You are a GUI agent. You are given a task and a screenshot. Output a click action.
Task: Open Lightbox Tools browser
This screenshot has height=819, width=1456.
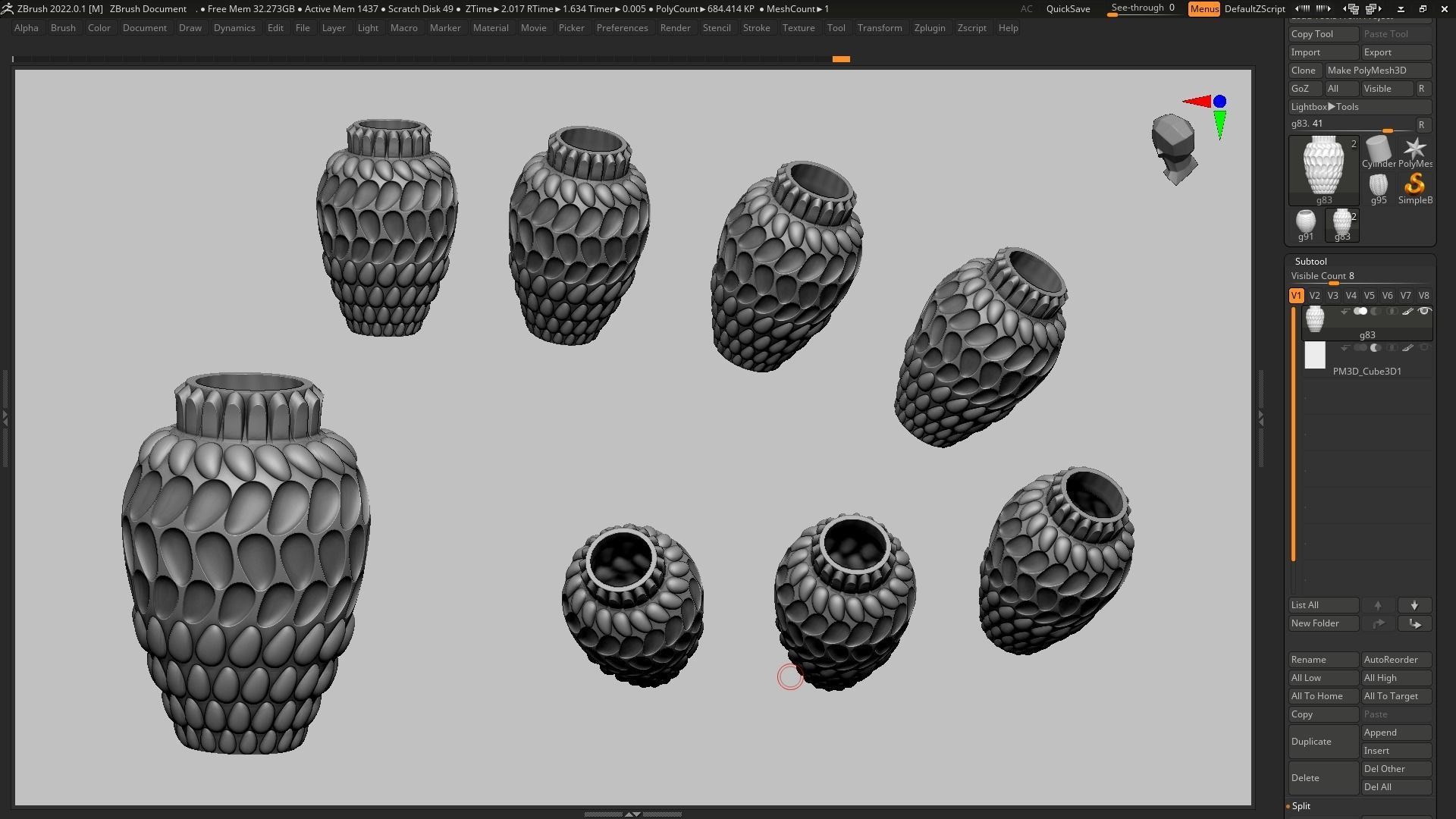click(1325, 107)
